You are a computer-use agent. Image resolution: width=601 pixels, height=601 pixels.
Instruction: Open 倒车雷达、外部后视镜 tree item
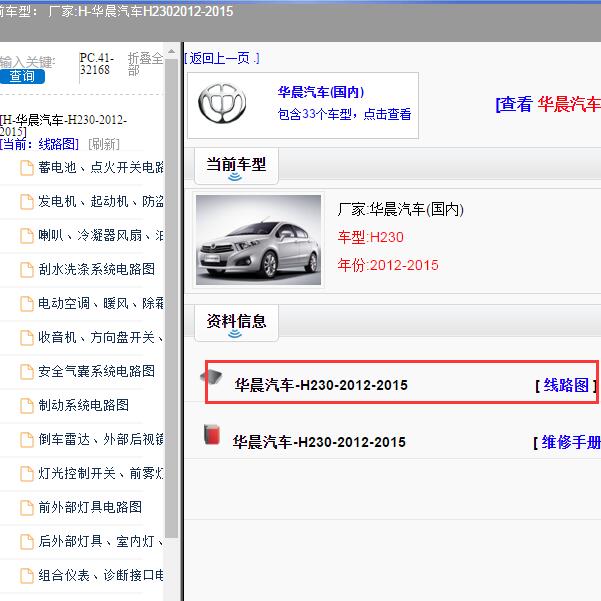101,439
